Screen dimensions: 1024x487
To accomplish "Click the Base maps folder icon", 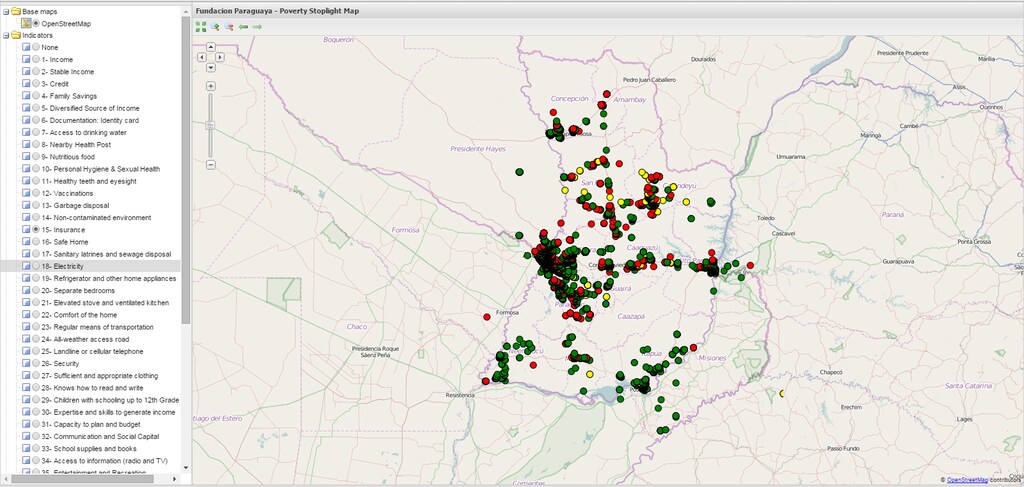I will pos(16,11).
